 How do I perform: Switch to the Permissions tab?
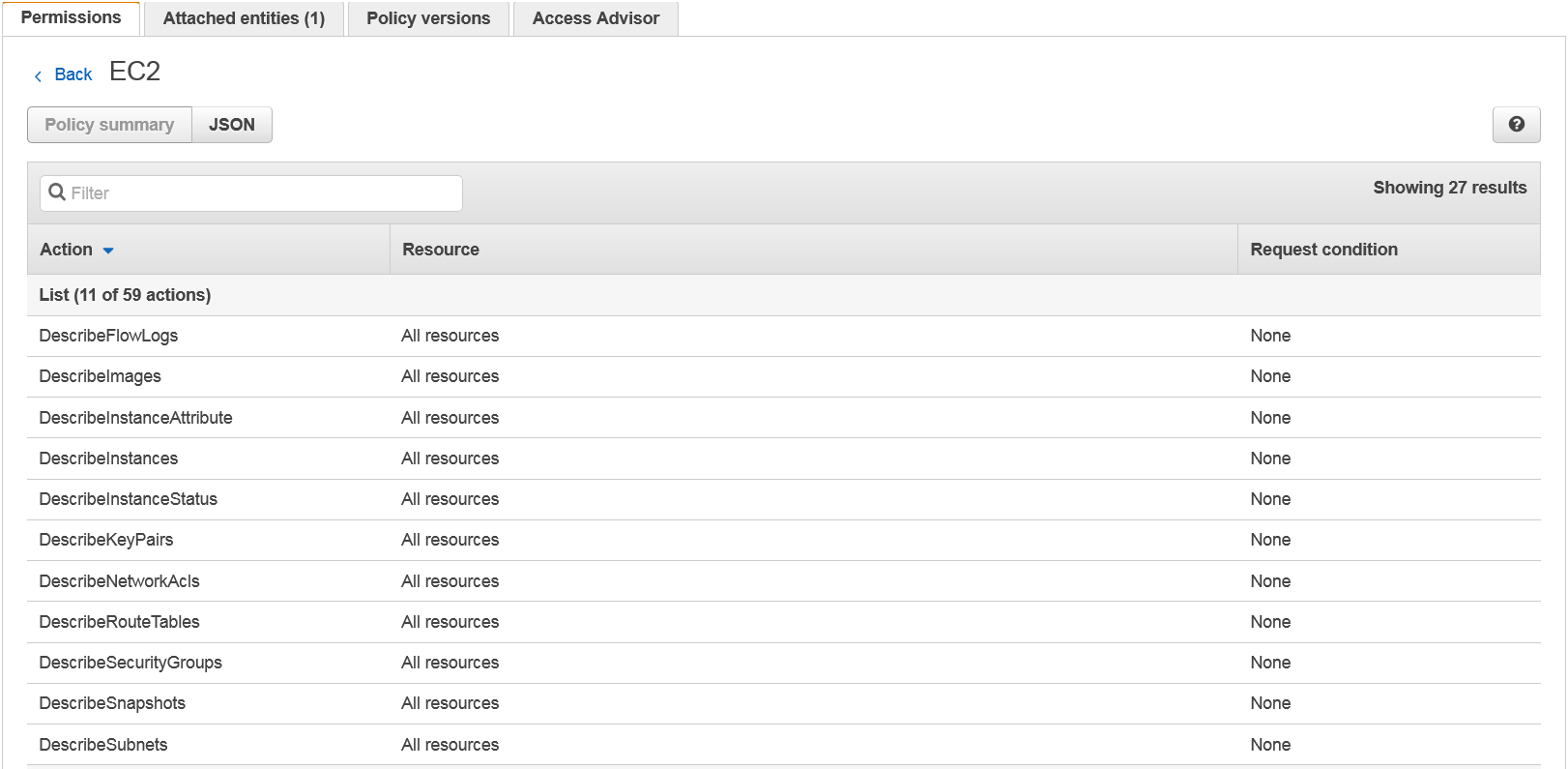pyautogui.click(x=71, y=18)
